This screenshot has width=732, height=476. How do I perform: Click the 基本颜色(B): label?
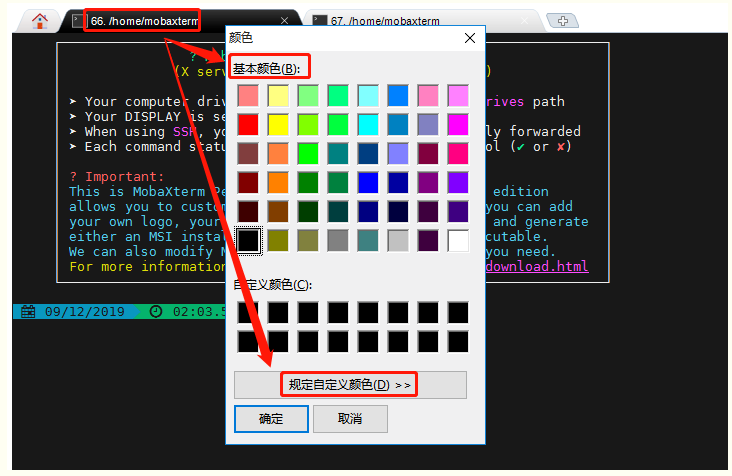click(x=266, y=69)
